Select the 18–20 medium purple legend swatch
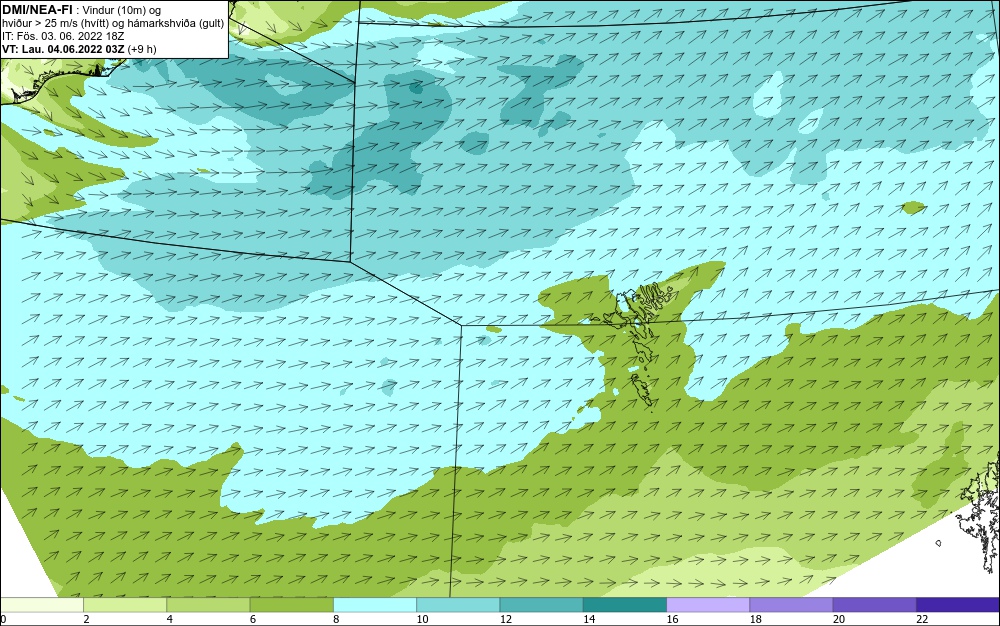 point(791,605)
